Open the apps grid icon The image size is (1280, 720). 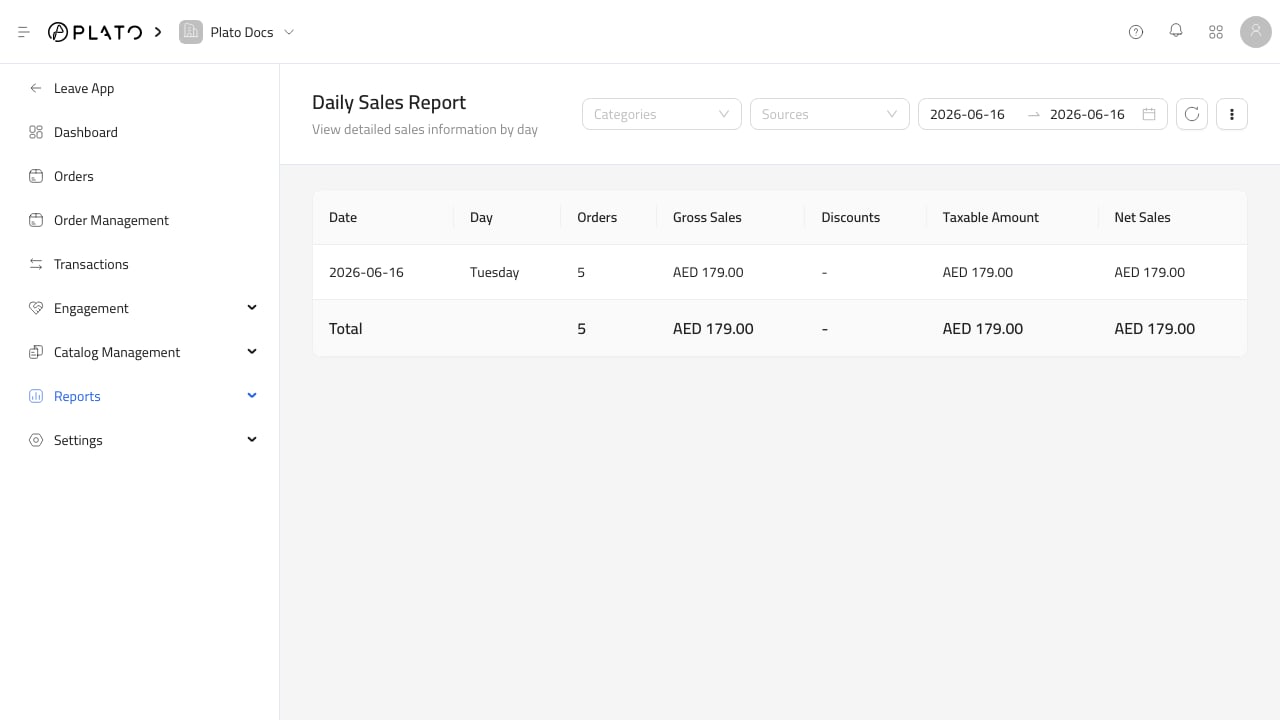pos(1216,32)
